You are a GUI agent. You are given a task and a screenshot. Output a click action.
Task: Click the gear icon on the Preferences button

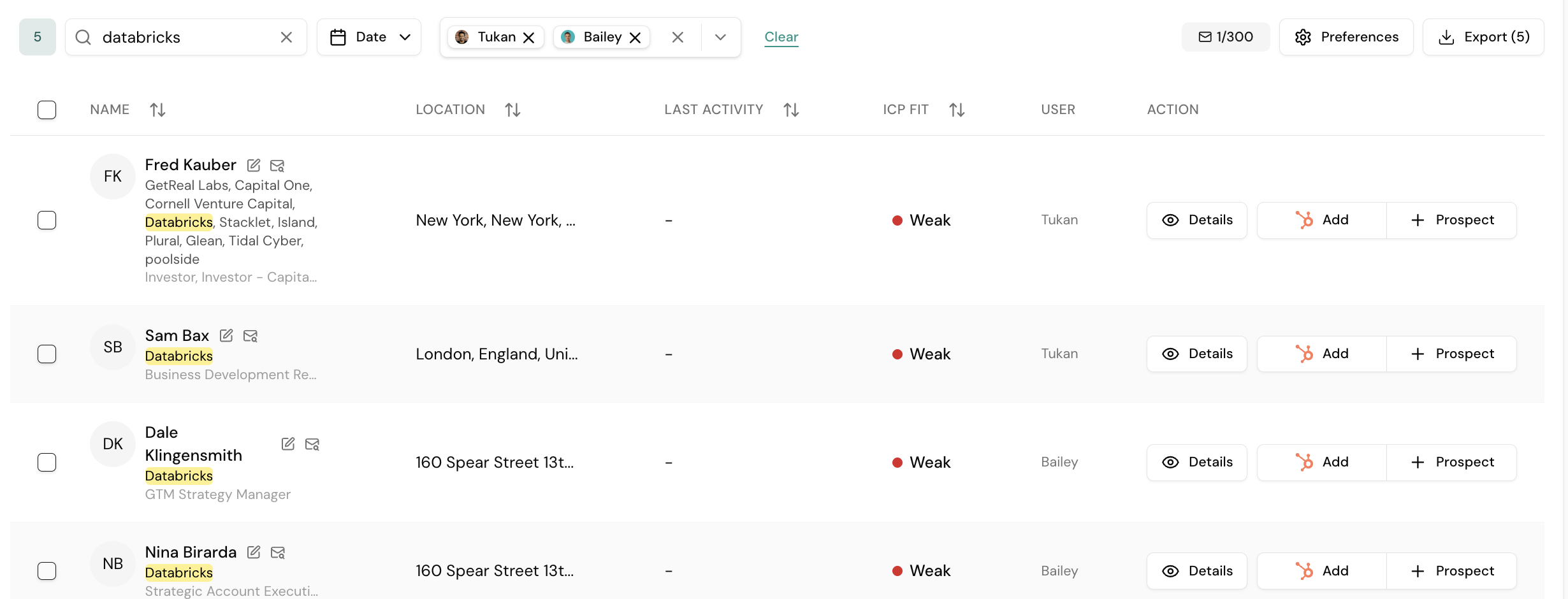coord(1304,37)
